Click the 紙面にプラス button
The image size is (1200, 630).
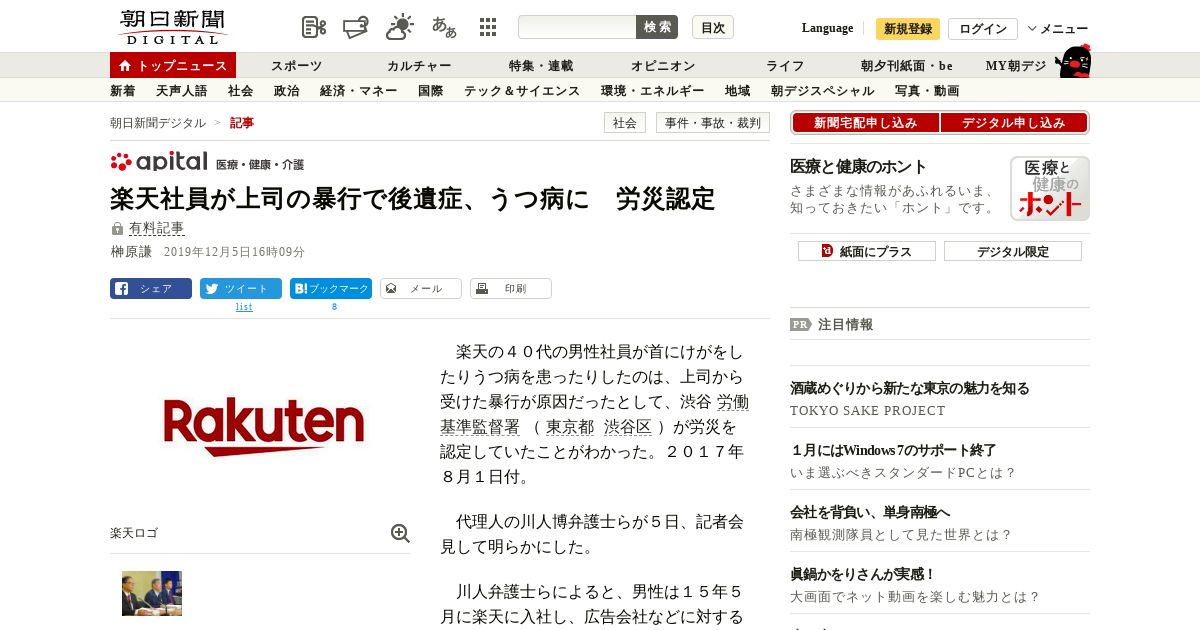(x=867, y=251)
